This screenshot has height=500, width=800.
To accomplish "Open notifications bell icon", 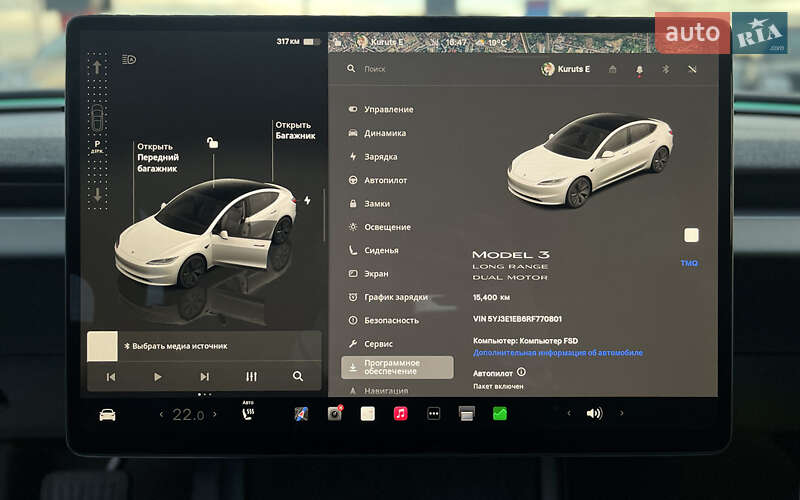I will click(639, 70).
